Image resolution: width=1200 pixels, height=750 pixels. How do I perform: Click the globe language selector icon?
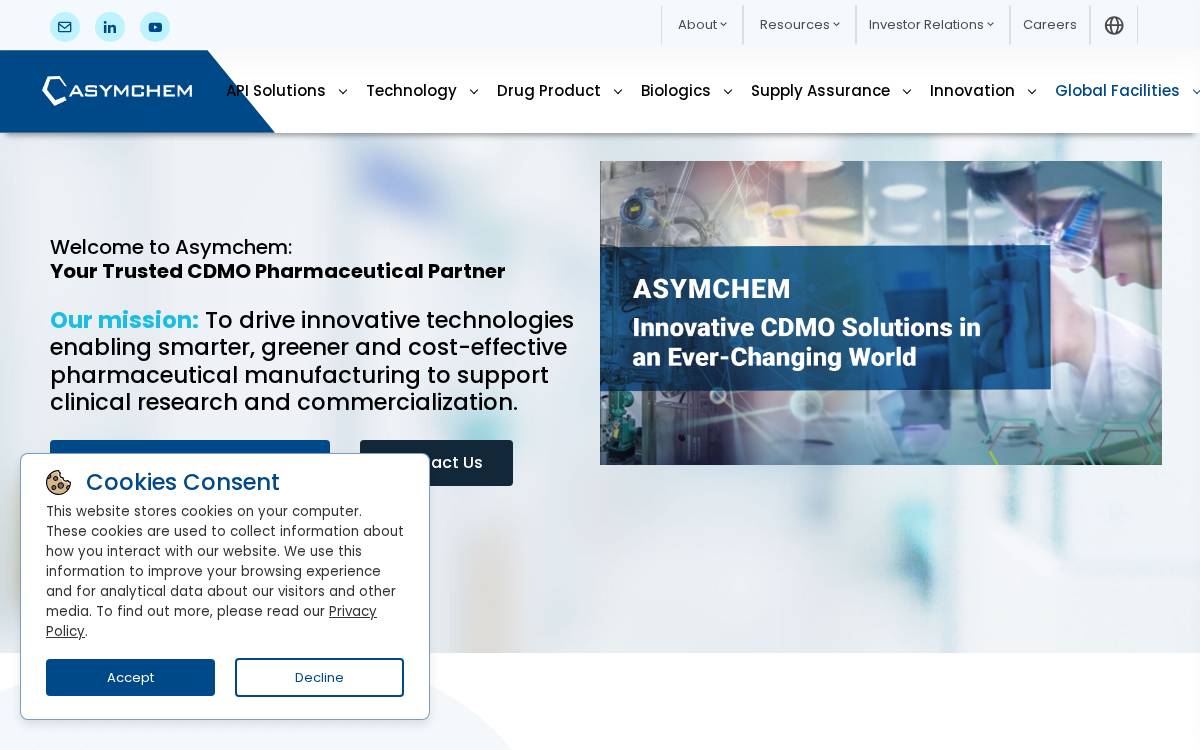click(x=1114, y=25)
